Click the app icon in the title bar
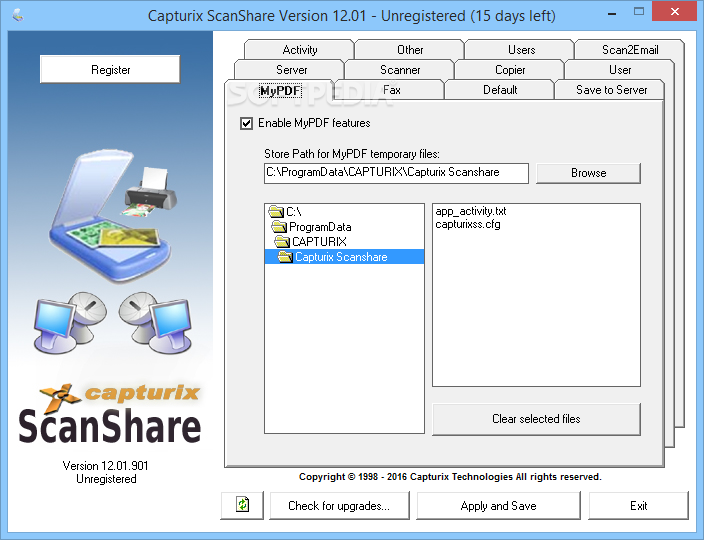Image resolution: width=704 pixels, height=540 pixels. [18, 16]
